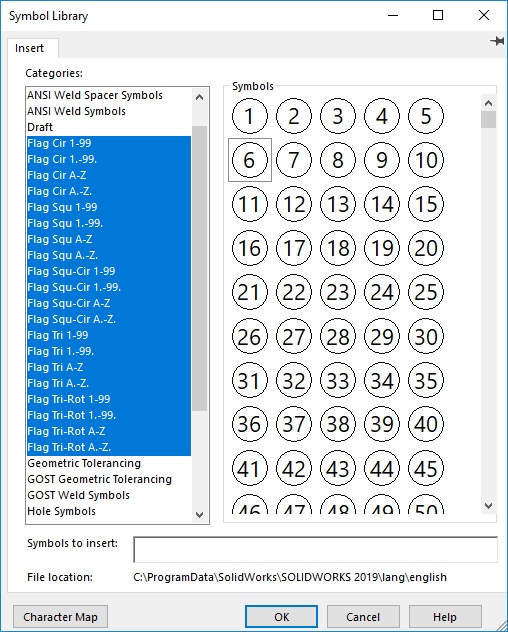The image size is (508, 632).
Task: Select GOST Geometric Tolerancing category
Action: (x=109, y=479)
